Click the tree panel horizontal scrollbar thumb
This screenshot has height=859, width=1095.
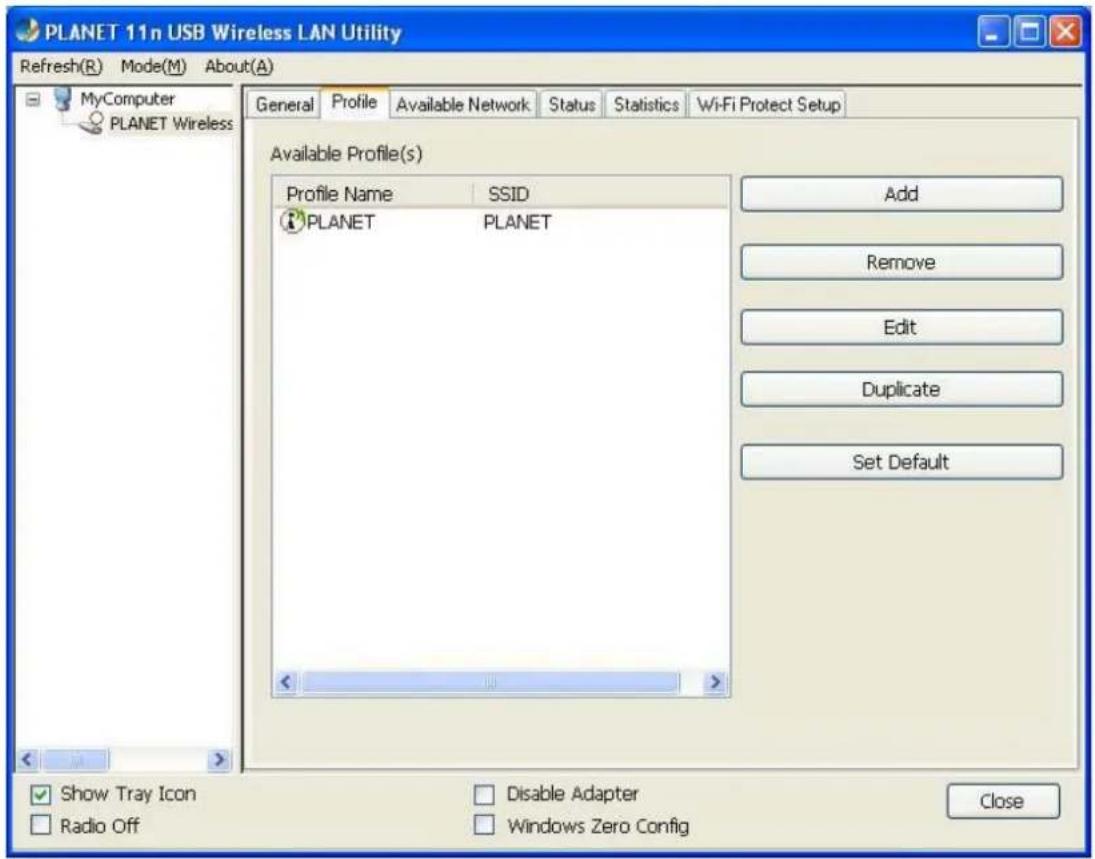coord(78,759)
